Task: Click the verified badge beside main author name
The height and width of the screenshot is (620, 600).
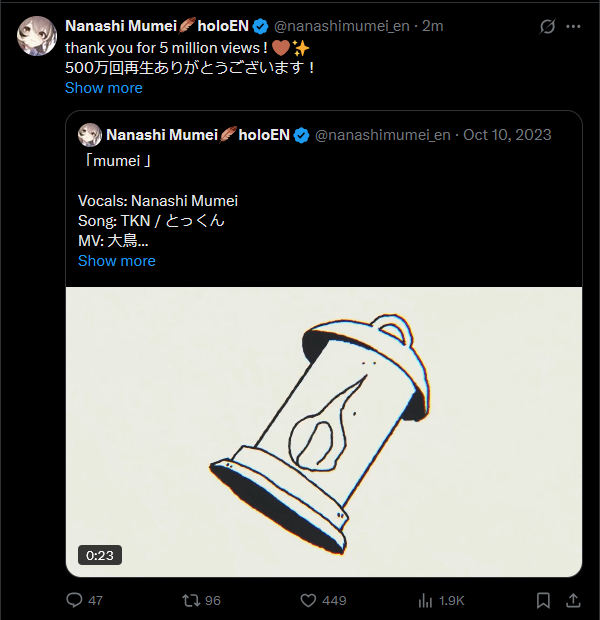Action: pos(259,26)
